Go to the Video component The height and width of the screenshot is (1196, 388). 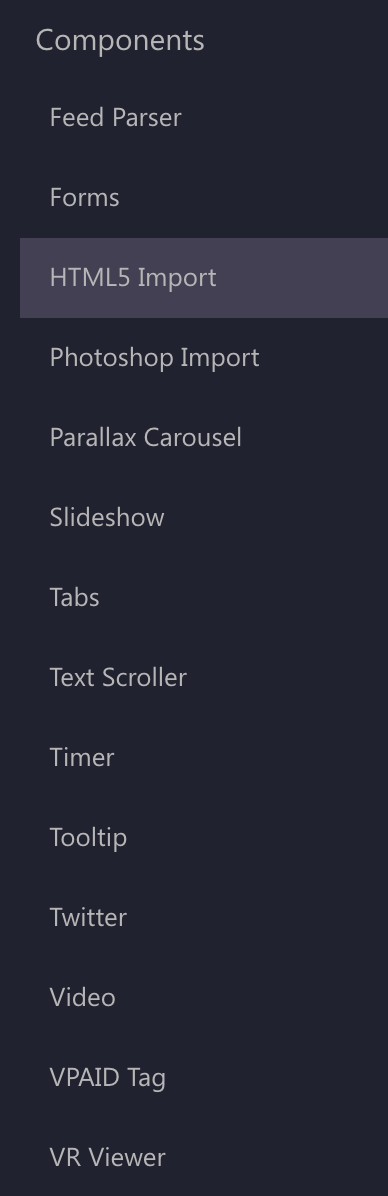click(204, 998)
